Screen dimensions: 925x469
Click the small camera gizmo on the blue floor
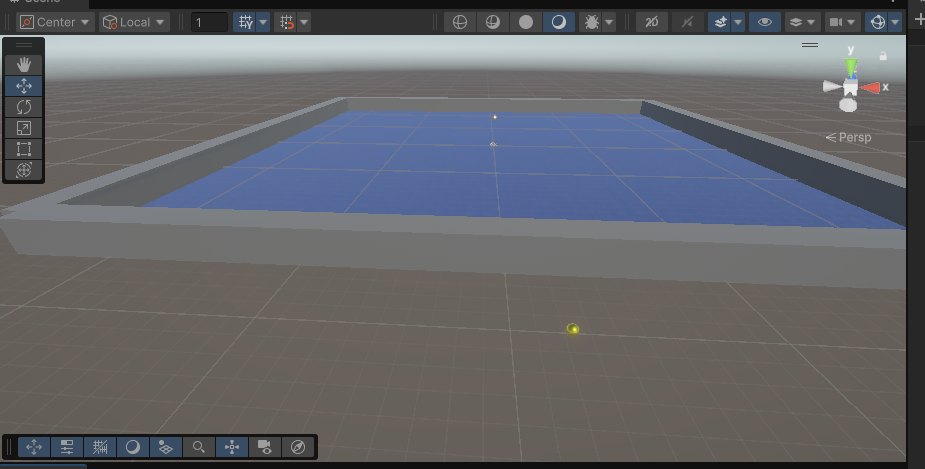tap(493, 144)
